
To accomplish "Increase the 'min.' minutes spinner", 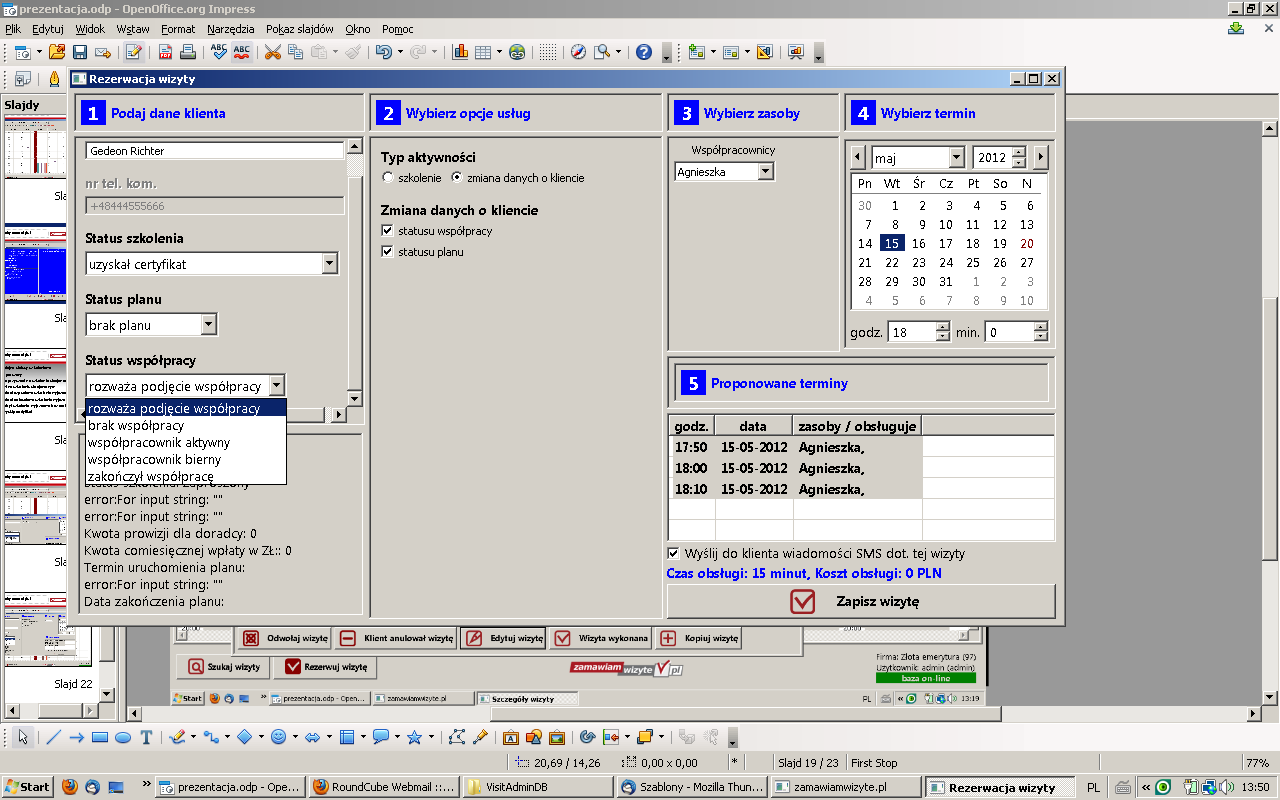I will click(x=1041, y=327).
